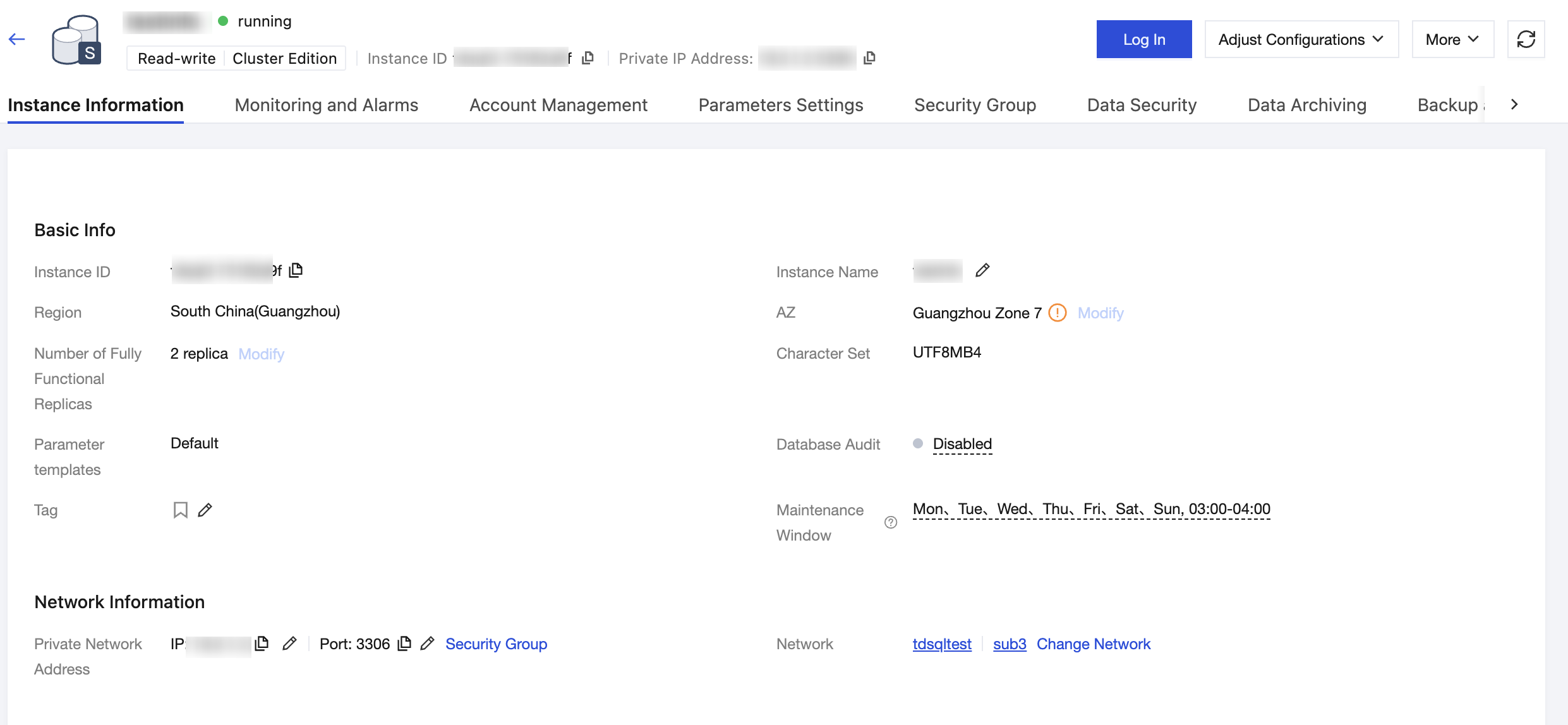Click Basic Info section heading

pos(75,230)
